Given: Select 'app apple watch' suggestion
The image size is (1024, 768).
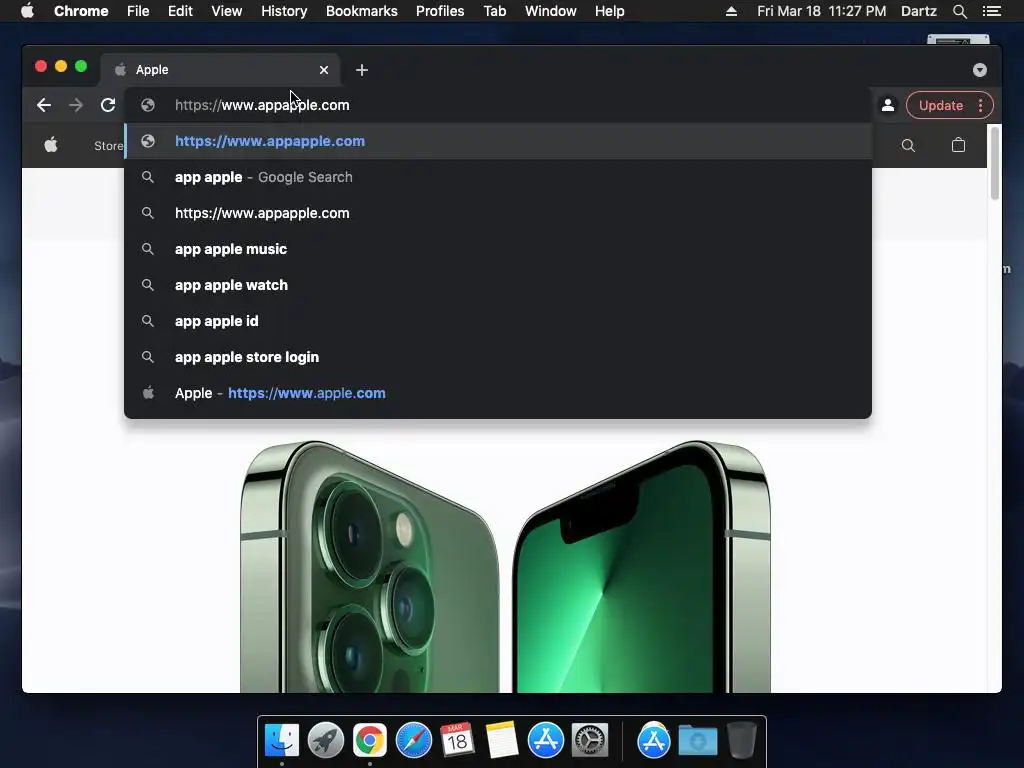Looking at the screenshot, I should pyautogui.click(x=498, y=285).
